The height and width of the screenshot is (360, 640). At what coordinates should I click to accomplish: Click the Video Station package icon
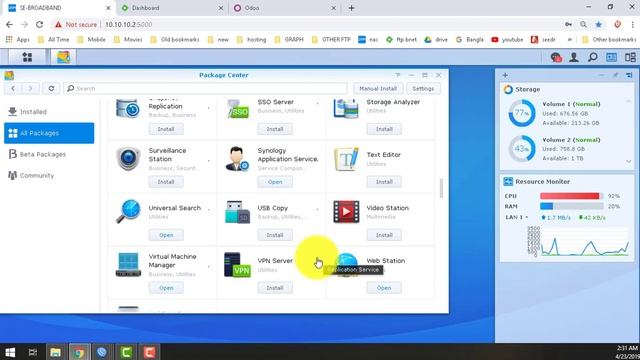pyautogui.click(x=346, y=211)
